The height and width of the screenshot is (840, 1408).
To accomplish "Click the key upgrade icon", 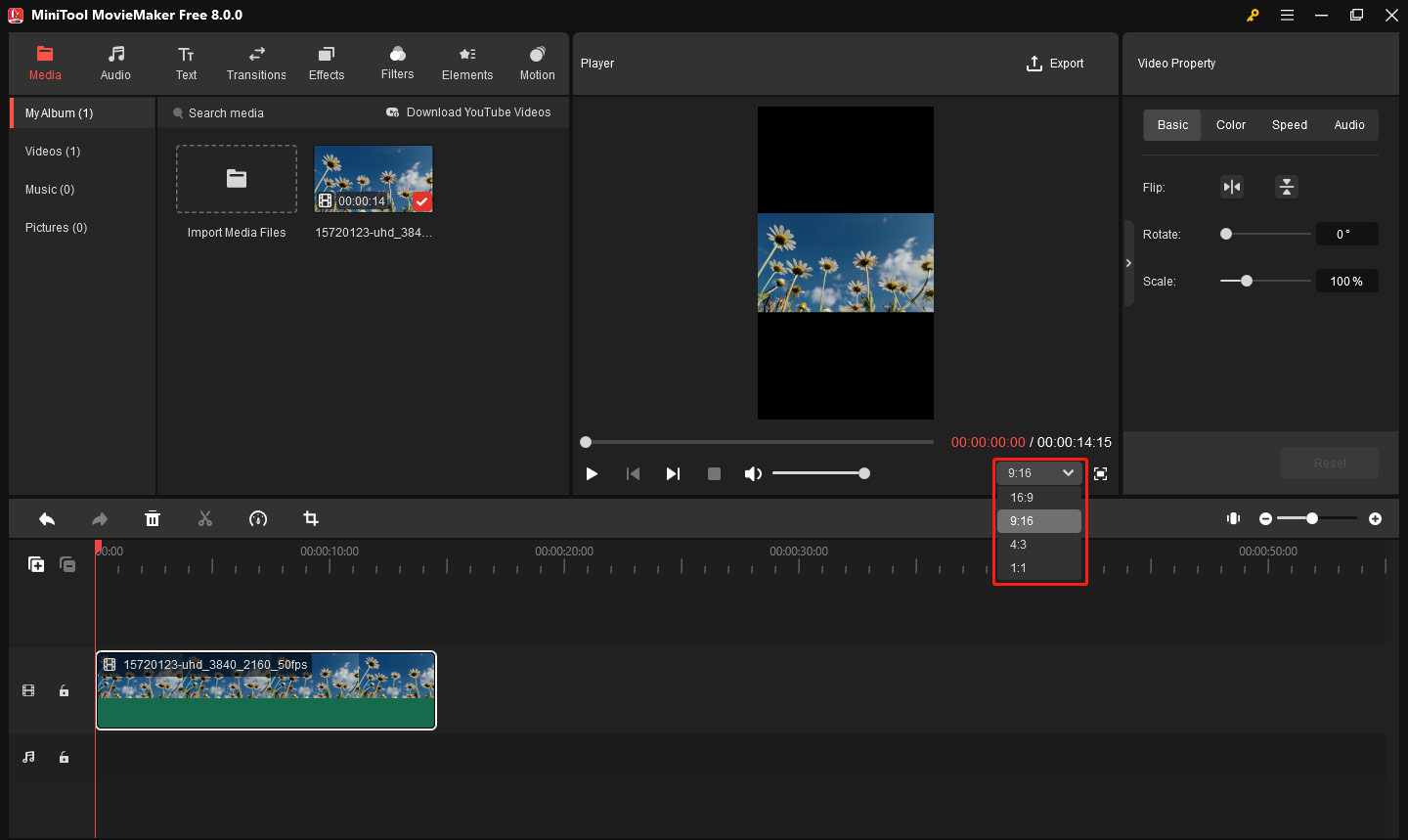I will coord(1253,15).
